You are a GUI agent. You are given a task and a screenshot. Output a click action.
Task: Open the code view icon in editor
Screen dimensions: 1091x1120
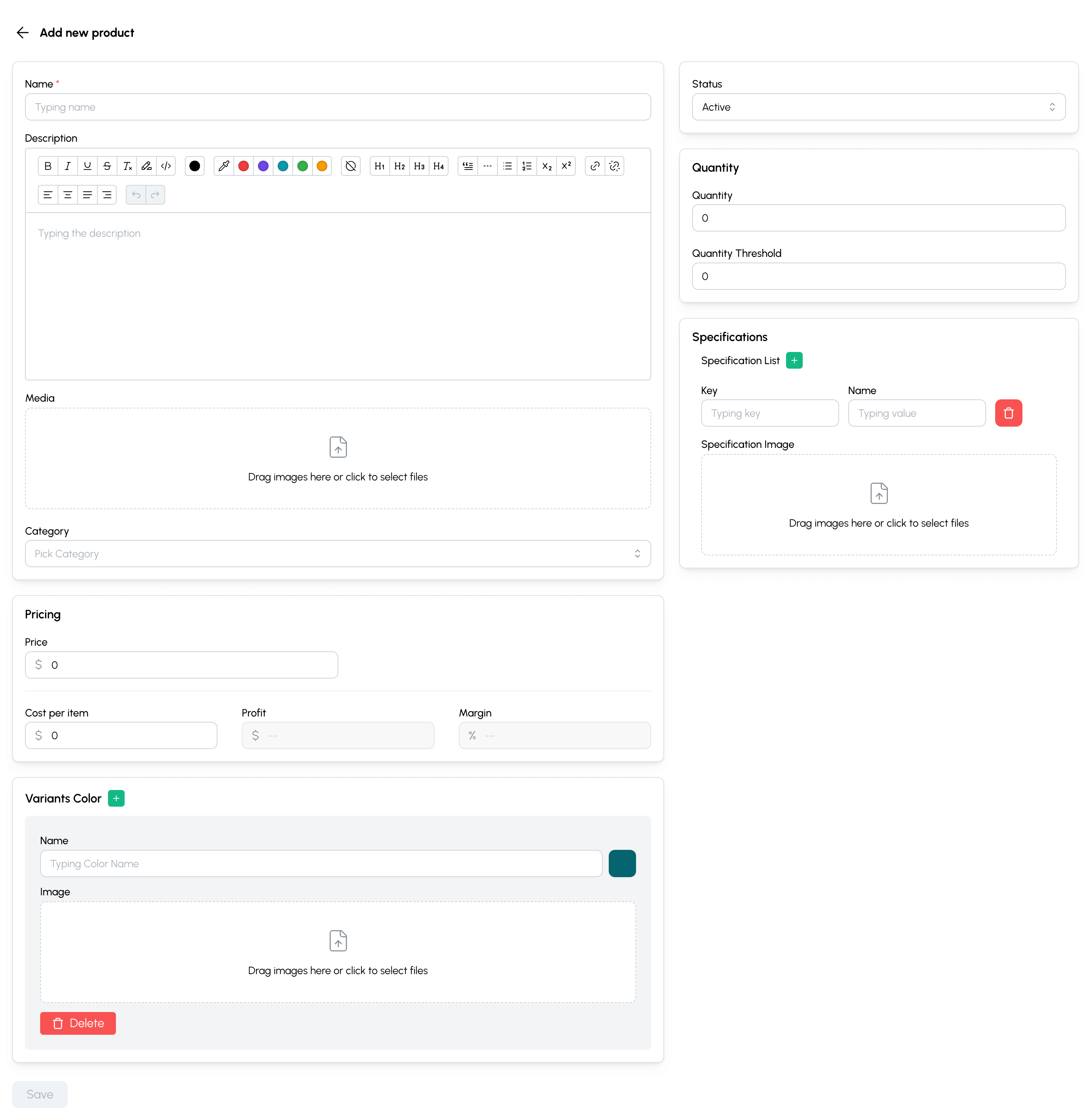166,166
